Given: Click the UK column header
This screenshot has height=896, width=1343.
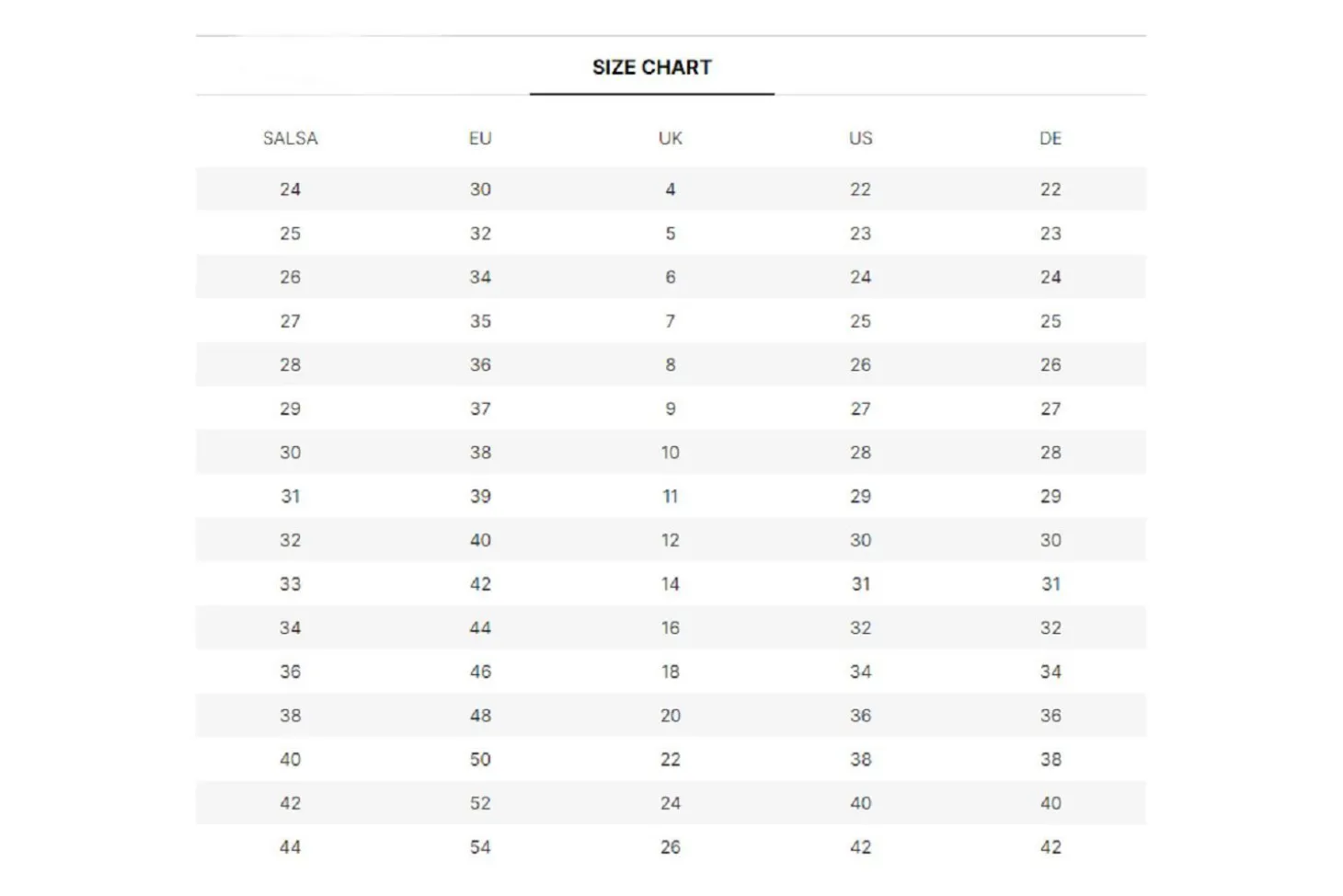Looking at the screenshot, I should point(671,138).
